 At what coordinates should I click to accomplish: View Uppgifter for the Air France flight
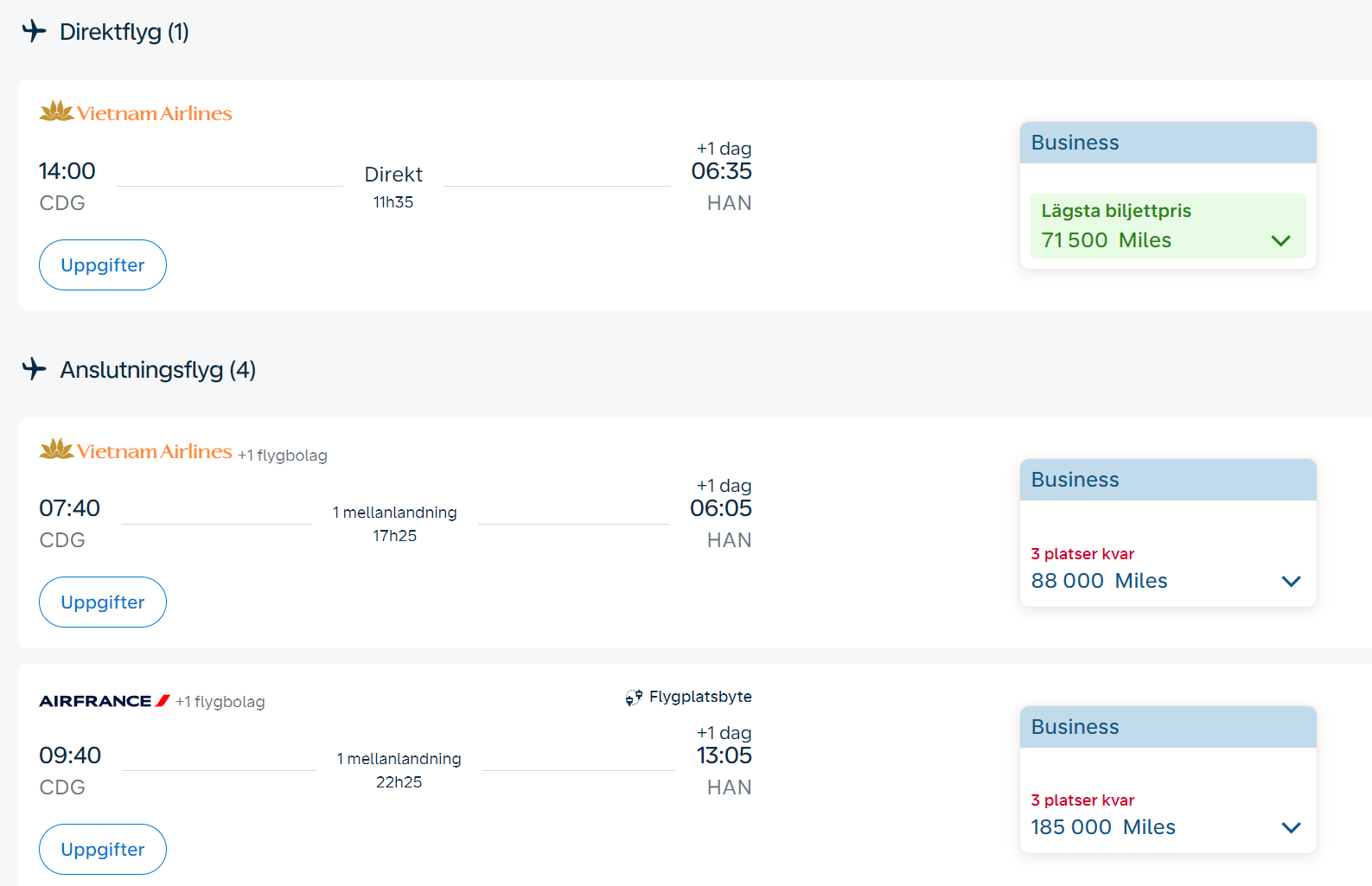pyautogui.click(x=103, y=850)
